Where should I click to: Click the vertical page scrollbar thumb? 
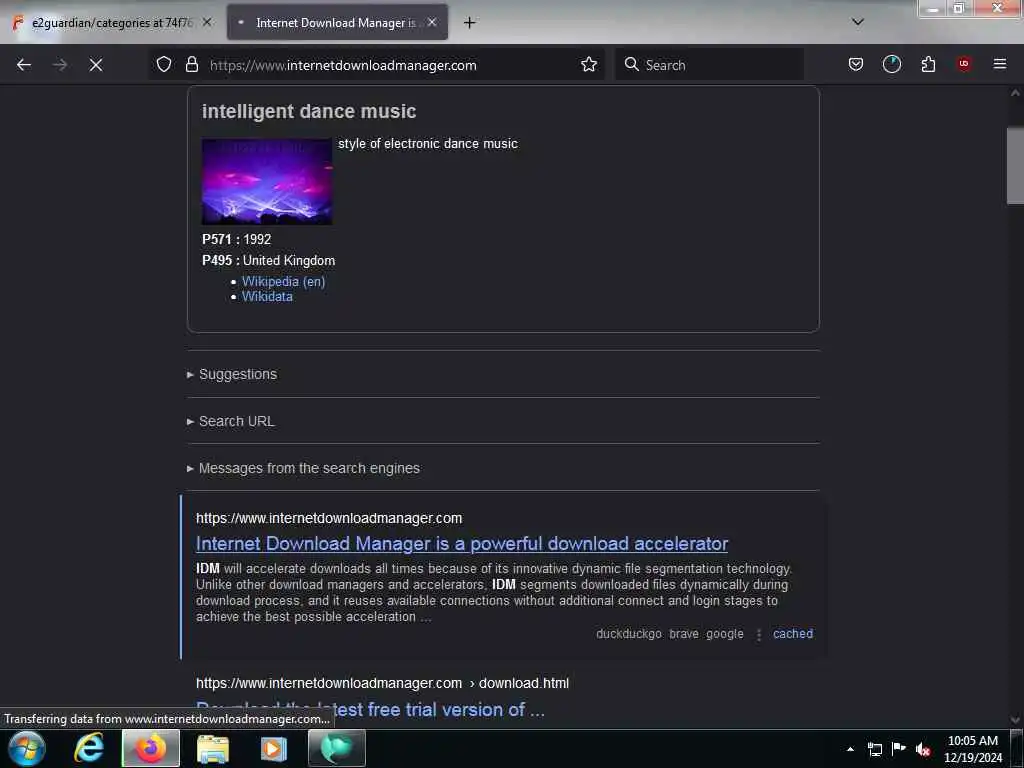[x=1015, y=166]
